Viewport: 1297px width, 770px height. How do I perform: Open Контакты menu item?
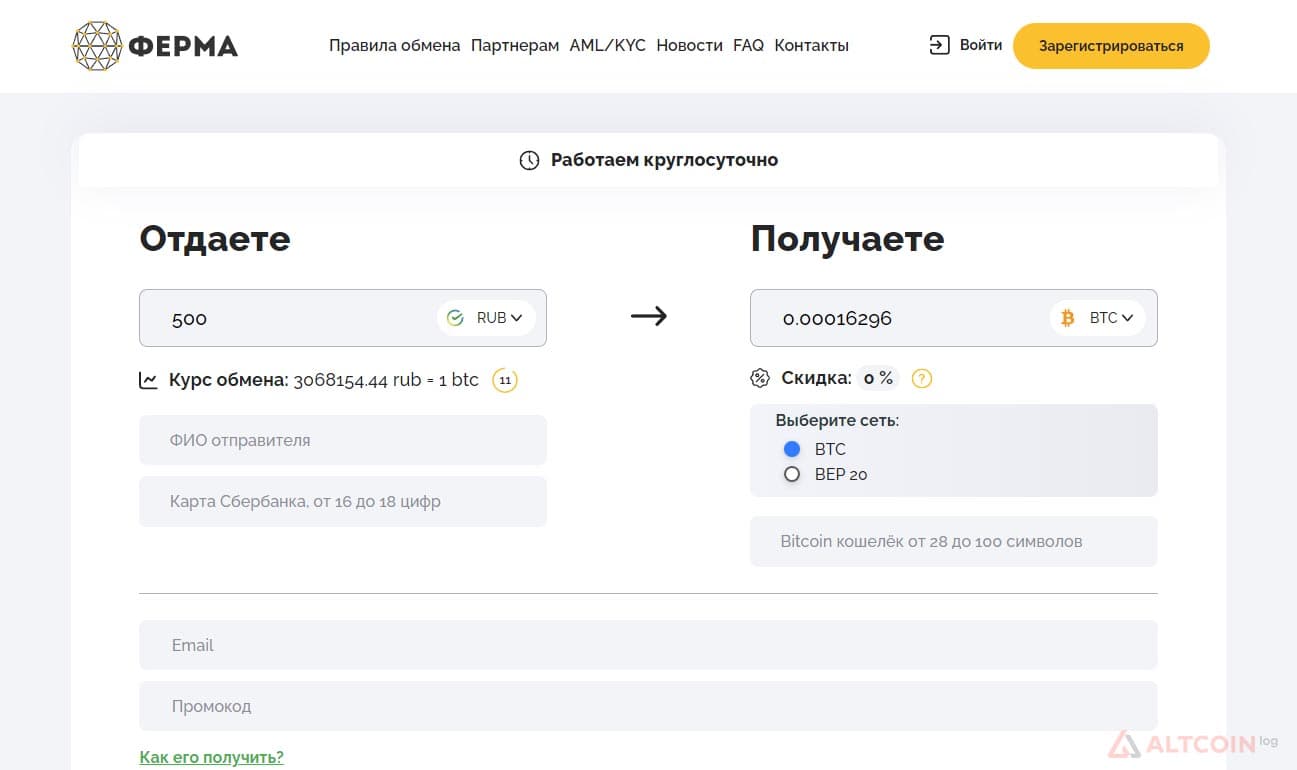pos(811,45)
